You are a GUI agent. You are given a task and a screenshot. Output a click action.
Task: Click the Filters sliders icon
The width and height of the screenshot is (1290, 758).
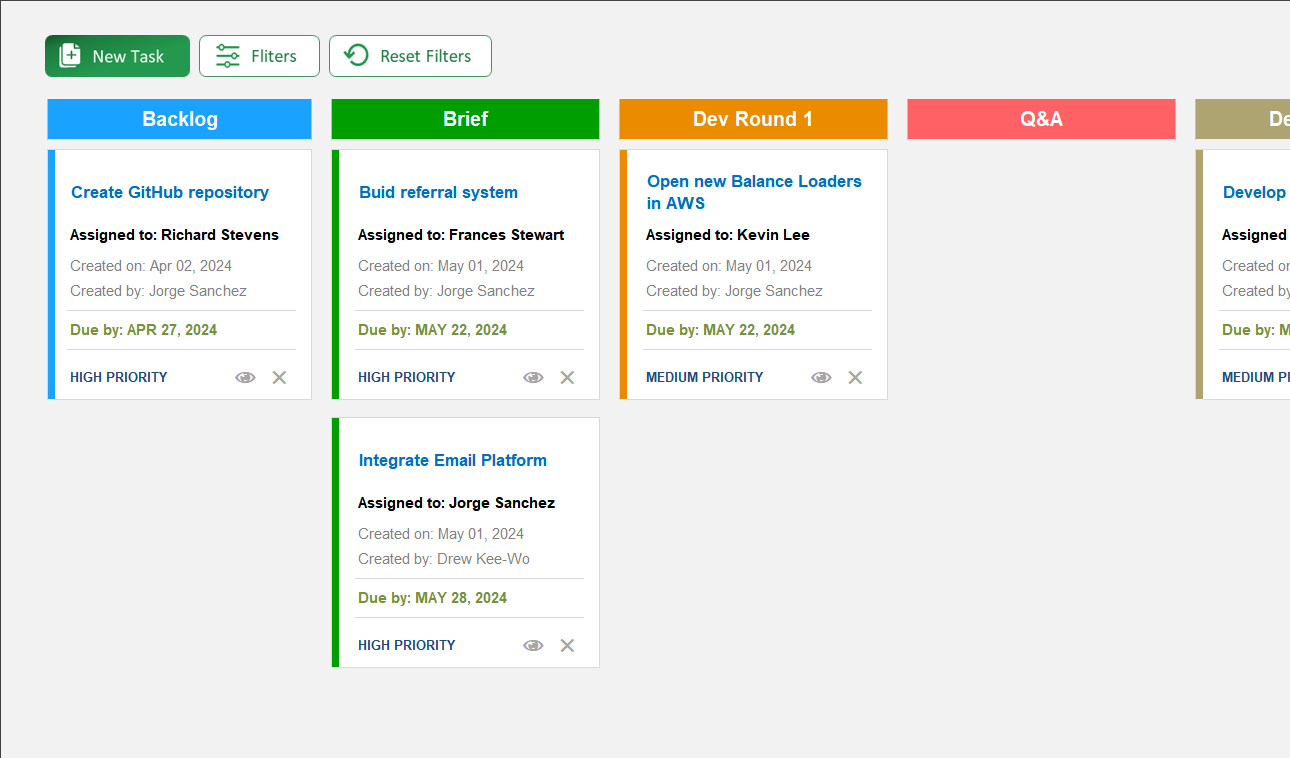point(227,55)
